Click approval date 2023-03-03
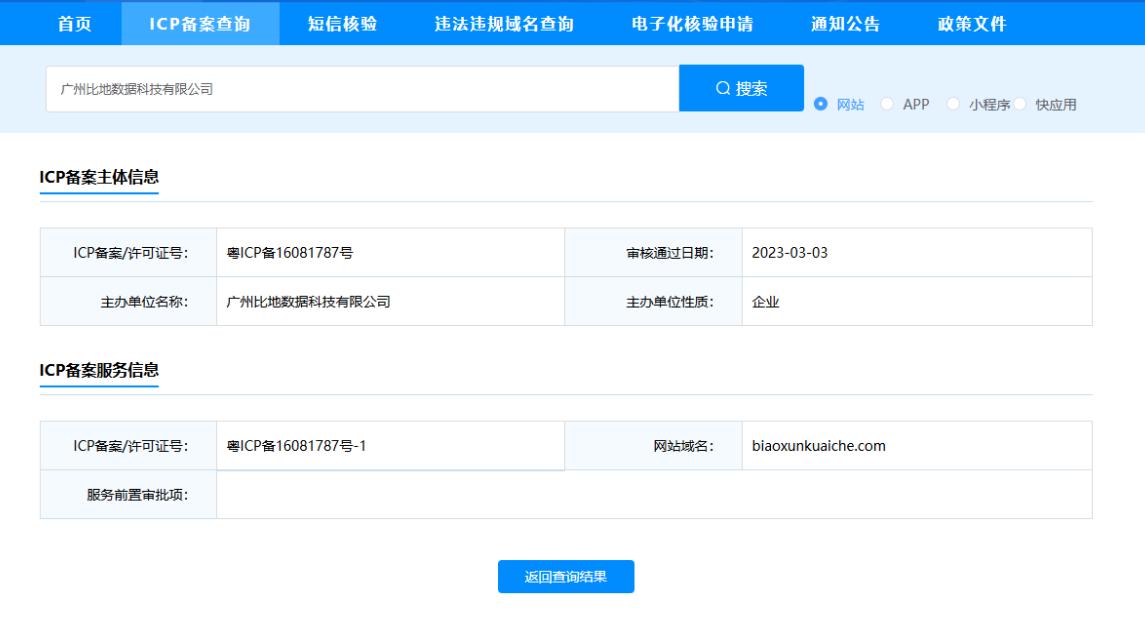 (x=789, y=253)
